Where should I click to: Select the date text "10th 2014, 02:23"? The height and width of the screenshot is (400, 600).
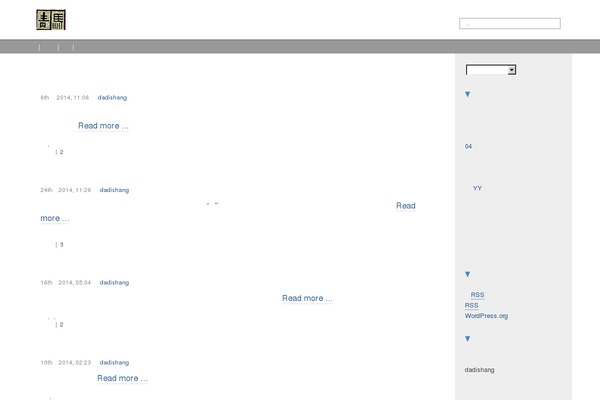[x=66, y=362]
